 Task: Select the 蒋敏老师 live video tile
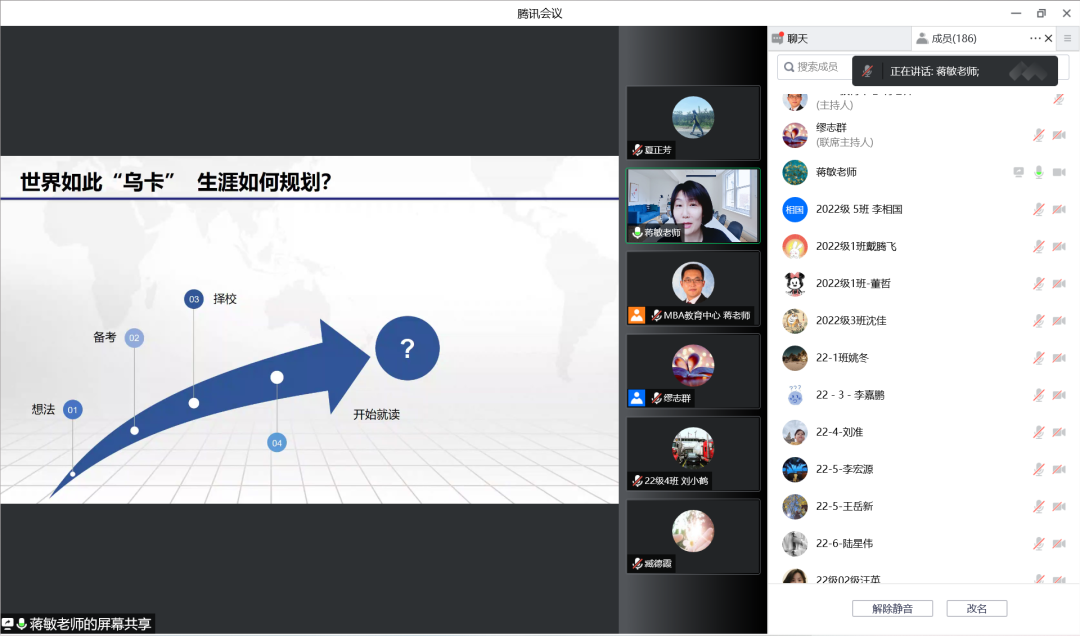point(693,205)
